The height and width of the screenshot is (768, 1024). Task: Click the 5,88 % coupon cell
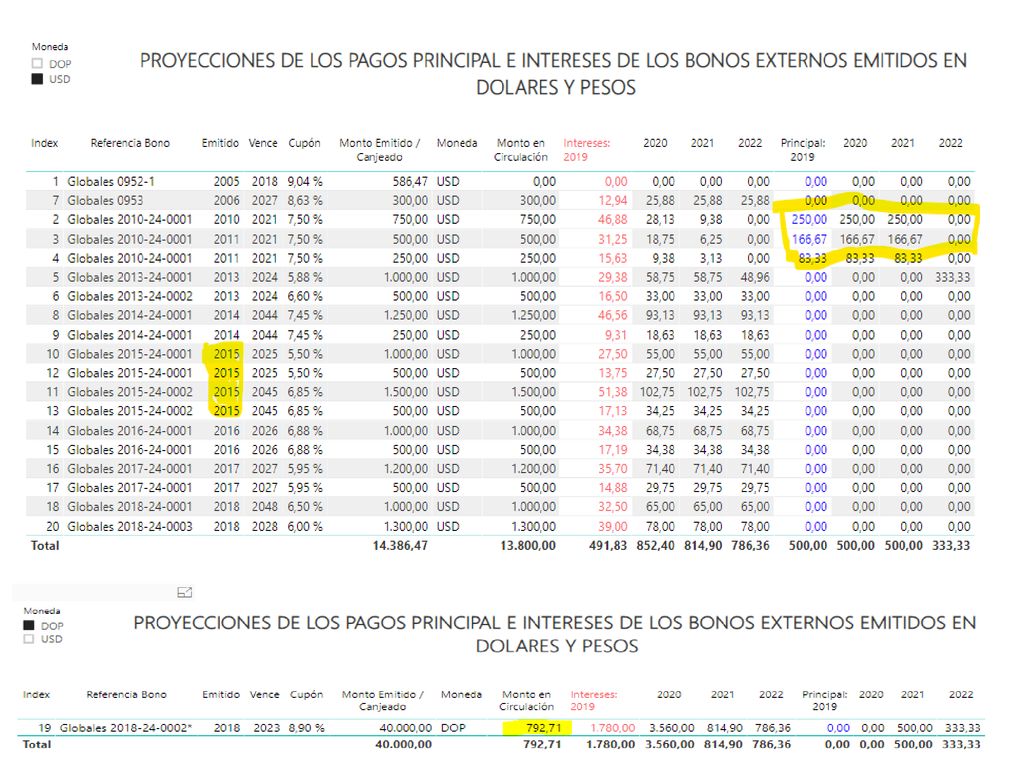(305, 278)
